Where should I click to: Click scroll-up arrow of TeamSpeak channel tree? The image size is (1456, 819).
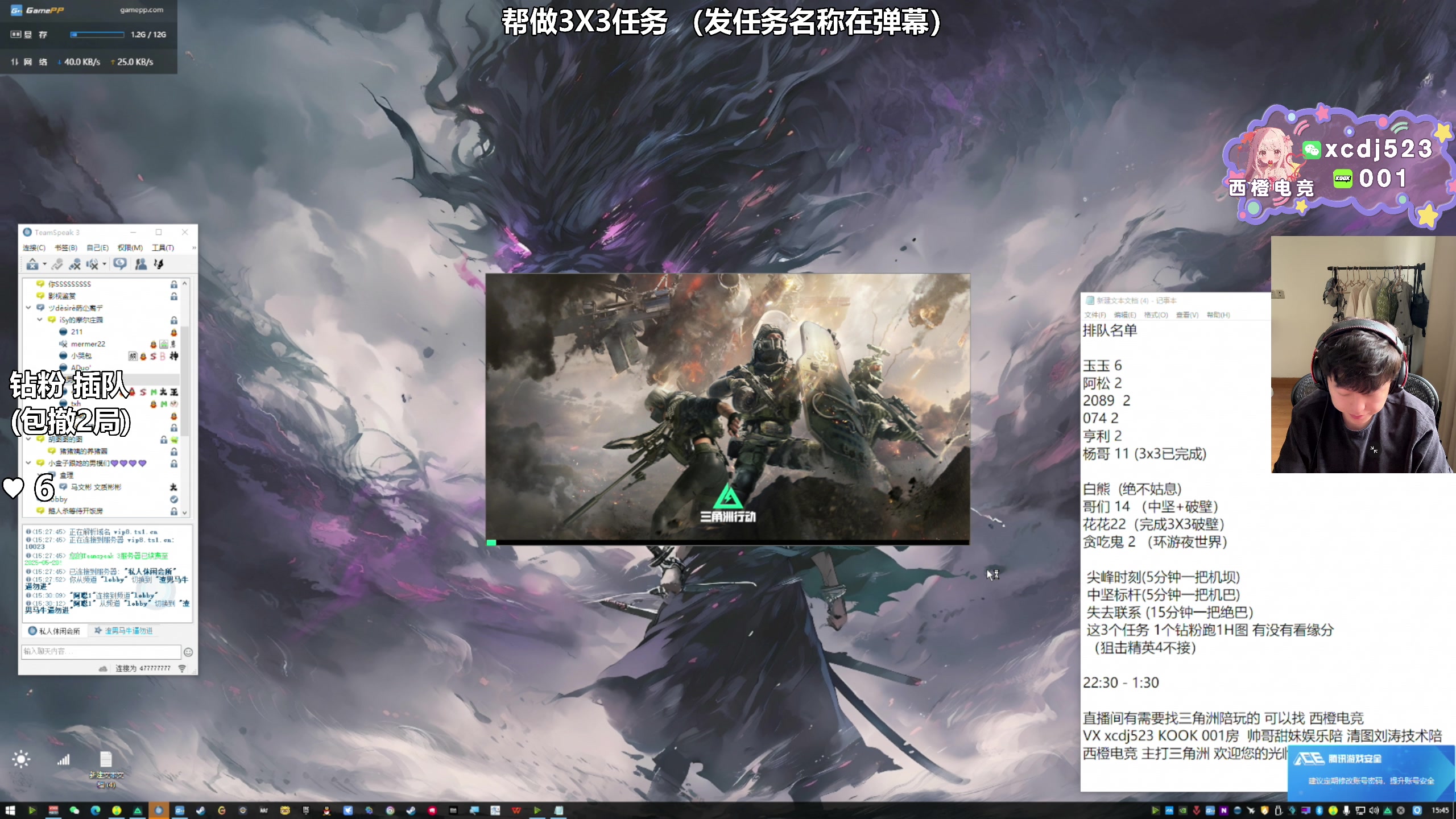tap(185, 283)
